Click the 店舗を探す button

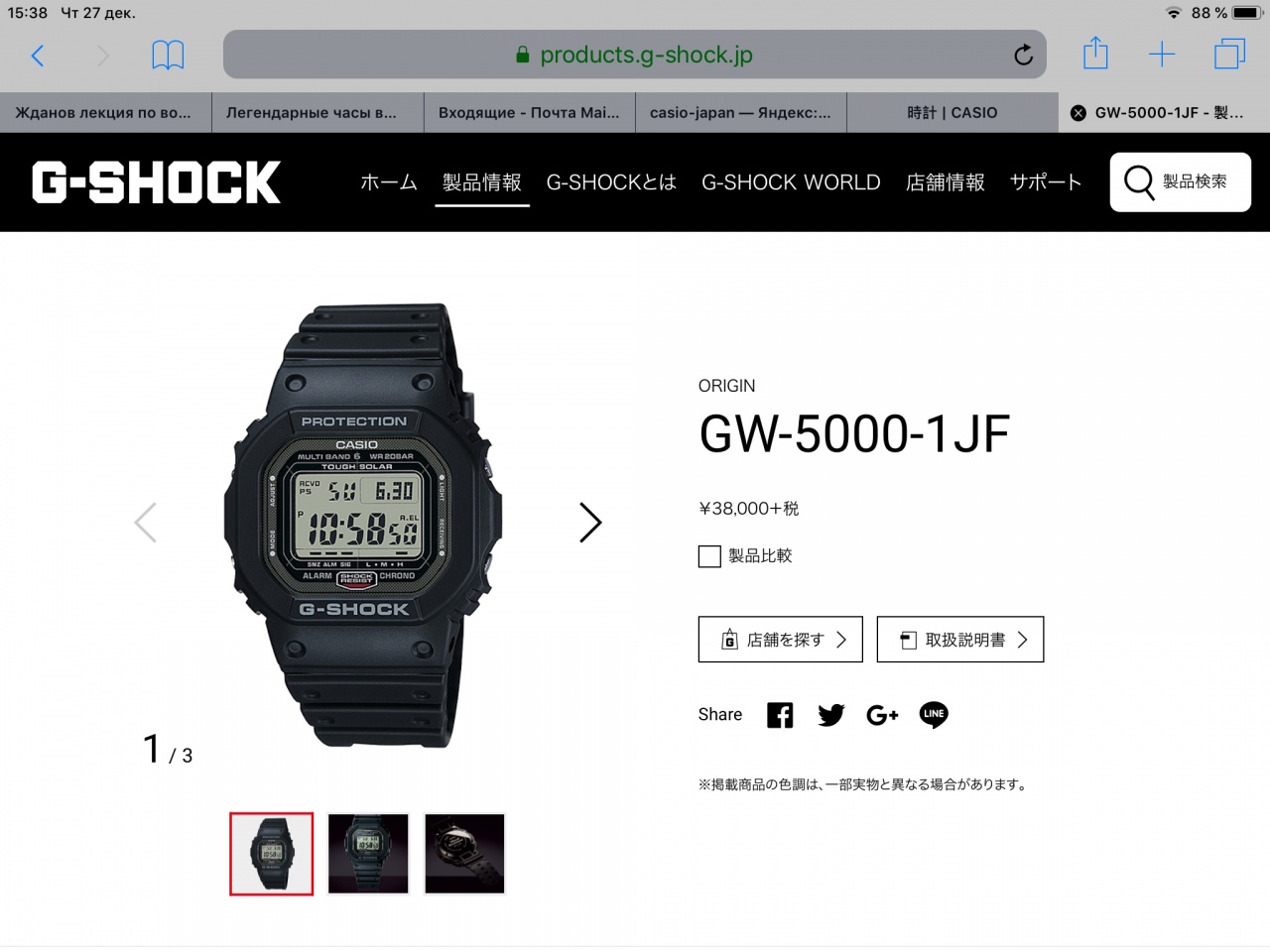click(781, 640)
